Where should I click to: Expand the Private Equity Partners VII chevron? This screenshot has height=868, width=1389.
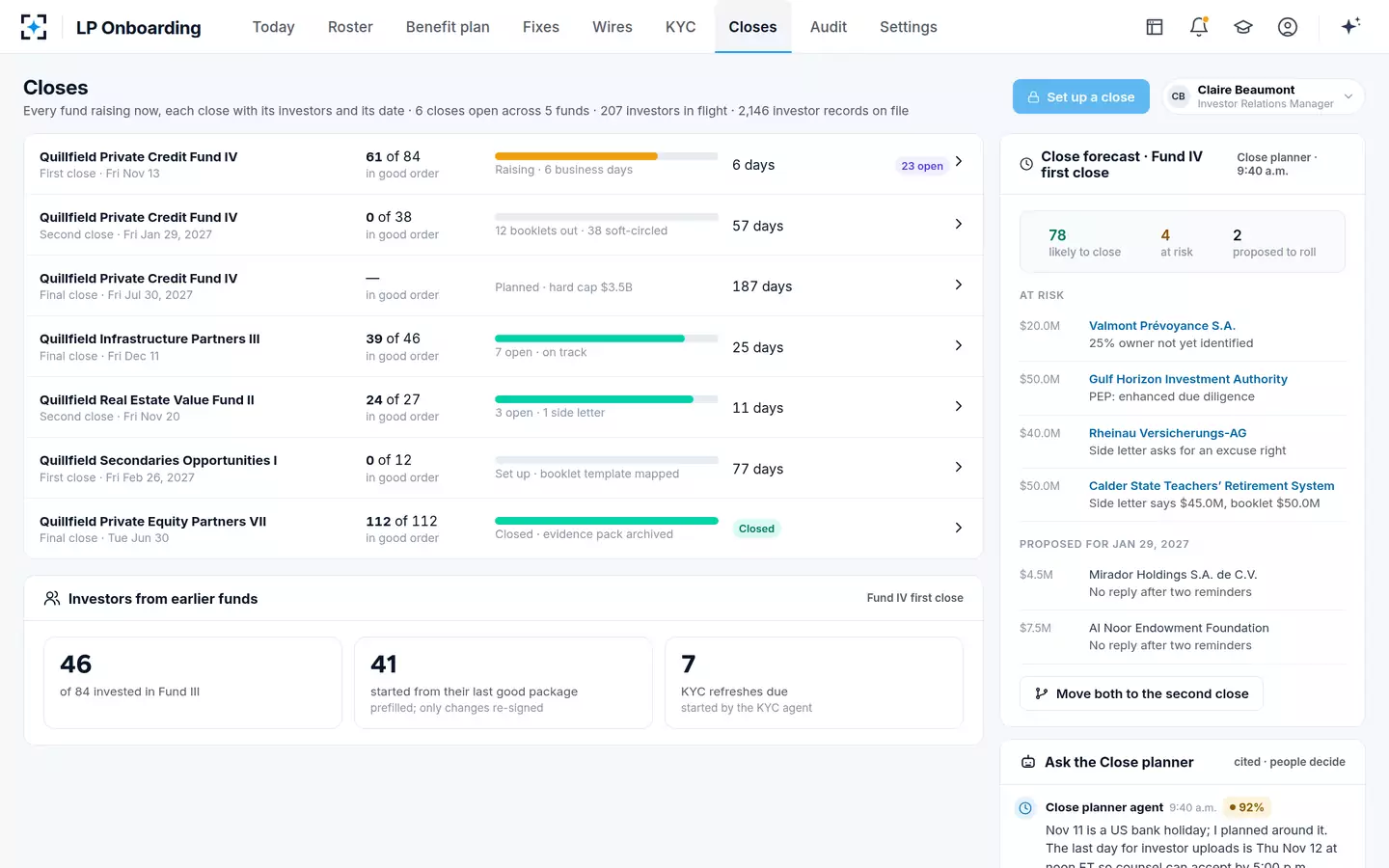click(959, 528)
